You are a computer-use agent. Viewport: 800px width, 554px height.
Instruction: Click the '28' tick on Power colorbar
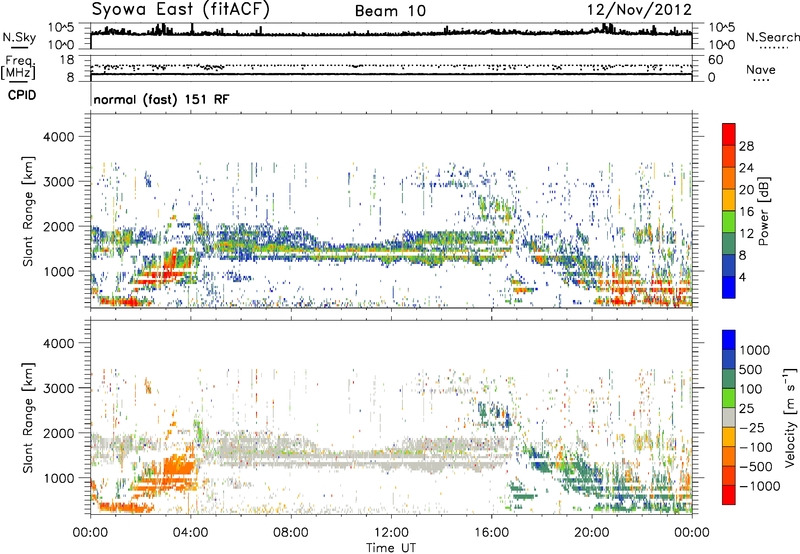pyautogui.click(x=746, y=146)
